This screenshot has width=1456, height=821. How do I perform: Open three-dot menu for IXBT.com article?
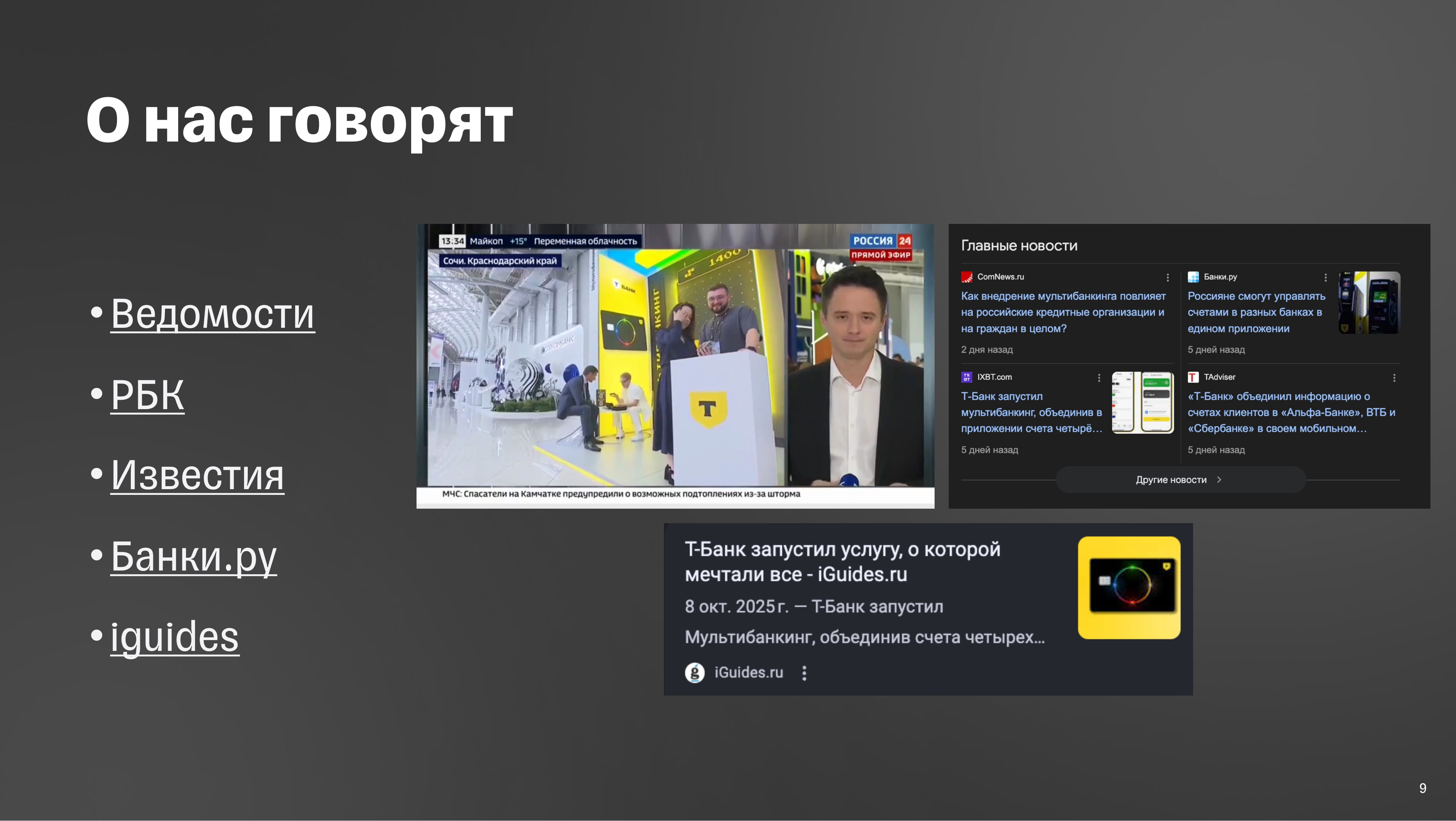tap(1099, 378)
